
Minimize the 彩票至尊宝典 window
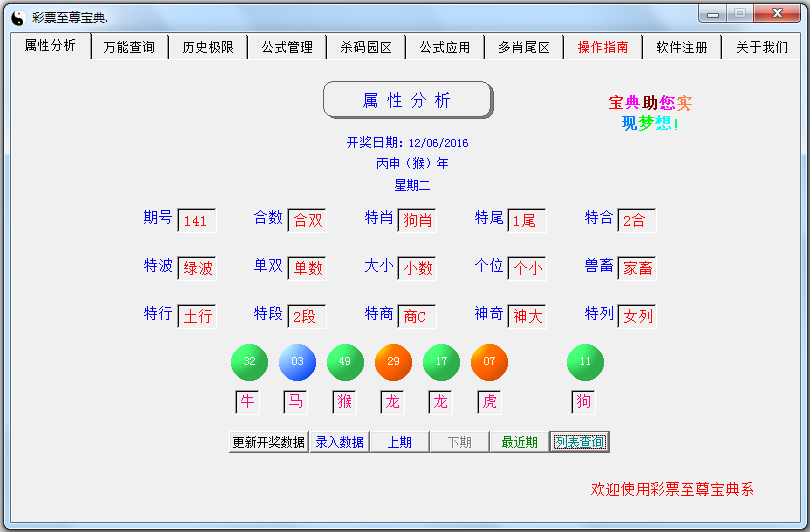(713, 13)
